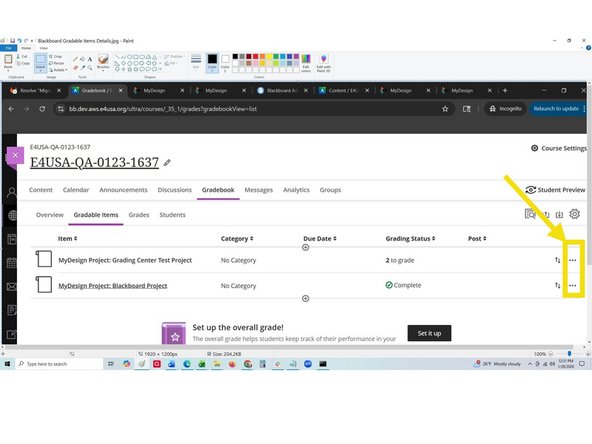Screen dimensions: 592x444
Task: Click Edit colors in Paint ribbon
Action: pyautogui.click(x=306, y=63)
